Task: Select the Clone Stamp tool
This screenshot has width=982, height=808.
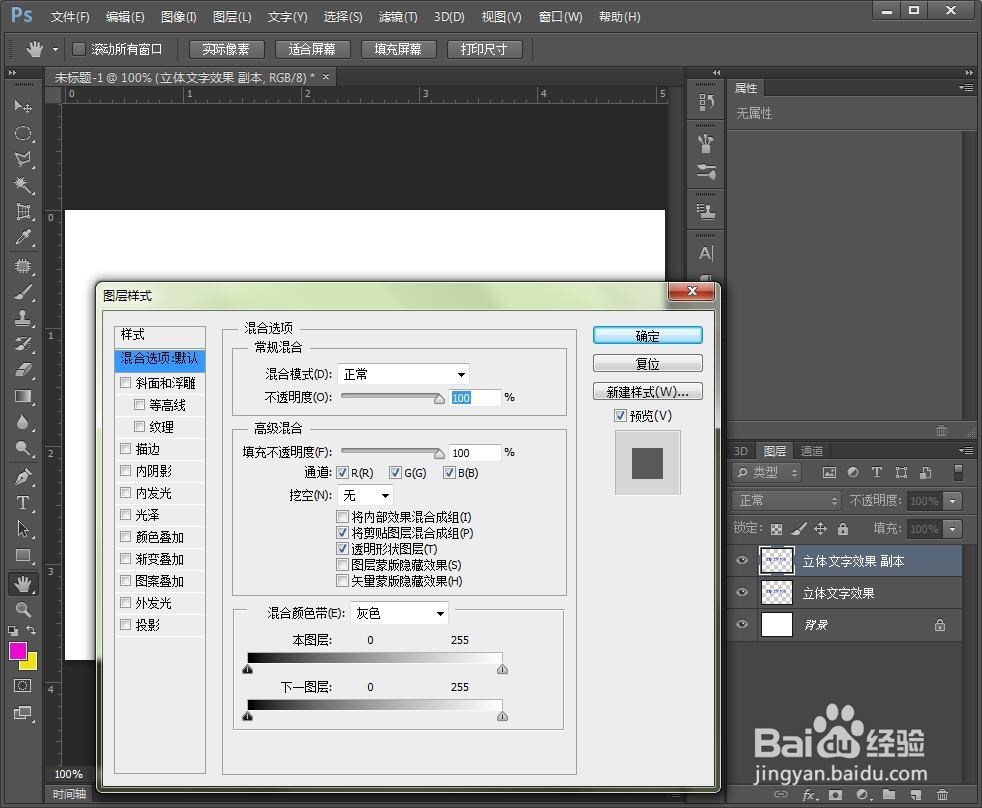Action: click(x=22, y=320)
